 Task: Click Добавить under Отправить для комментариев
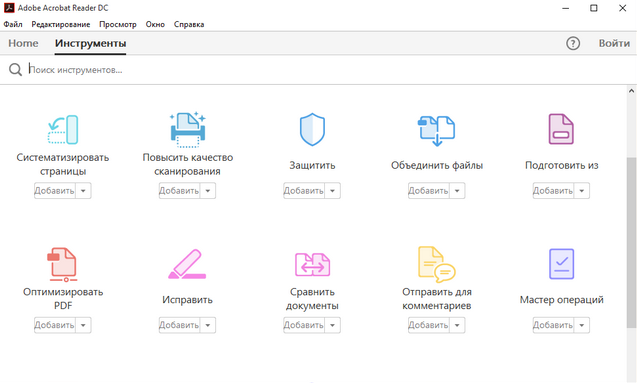(429, 325)
